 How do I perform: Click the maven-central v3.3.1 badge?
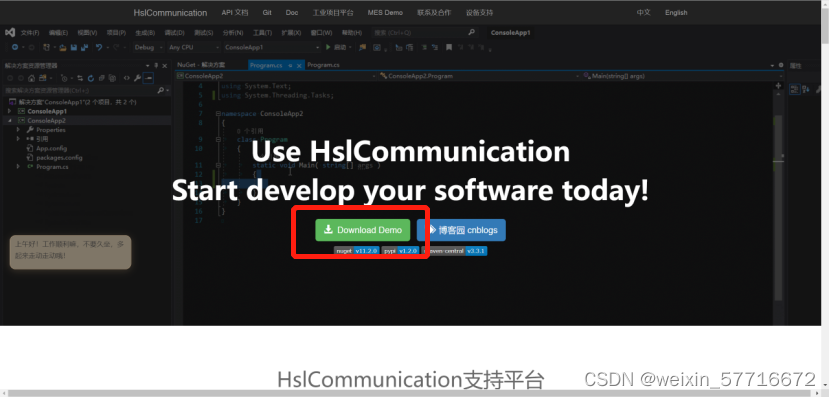pyautogui.click(x=455, y=251)
